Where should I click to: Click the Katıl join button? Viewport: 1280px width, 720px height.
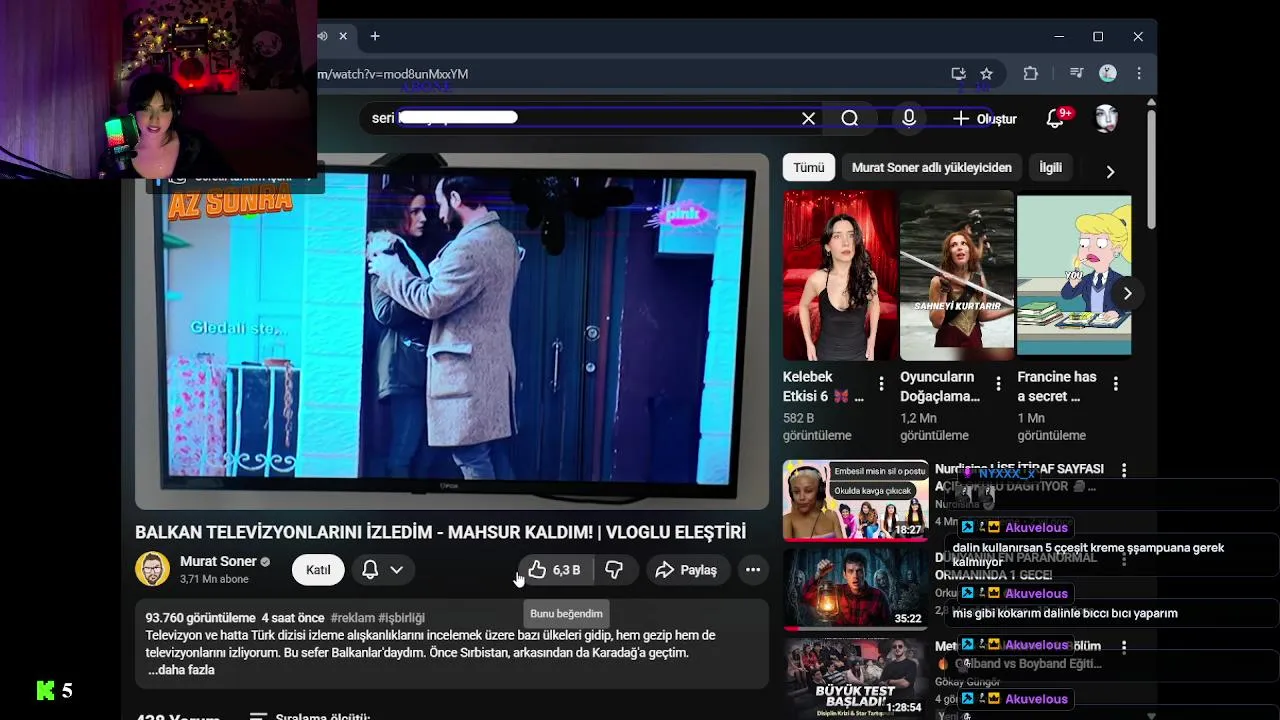coord(318,569)
